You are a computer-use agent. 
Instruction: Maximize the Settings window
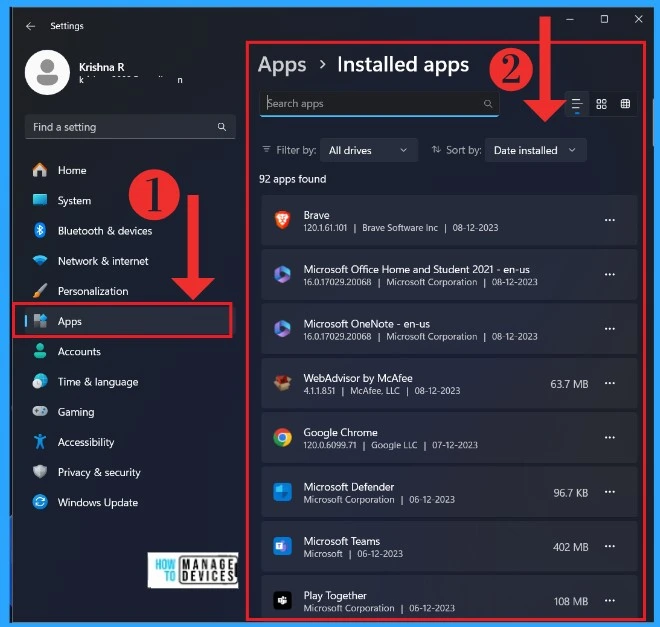[604, 19]
